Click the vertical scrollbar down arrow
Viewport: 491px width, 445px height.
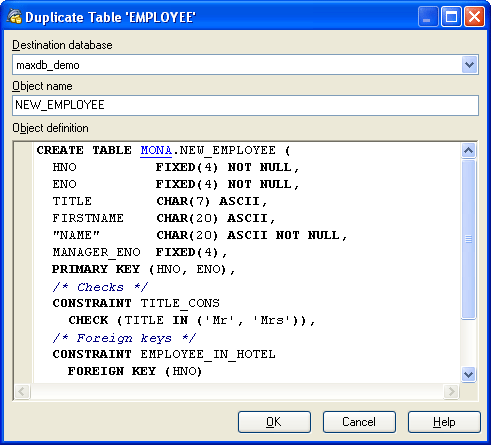point(468,374)
